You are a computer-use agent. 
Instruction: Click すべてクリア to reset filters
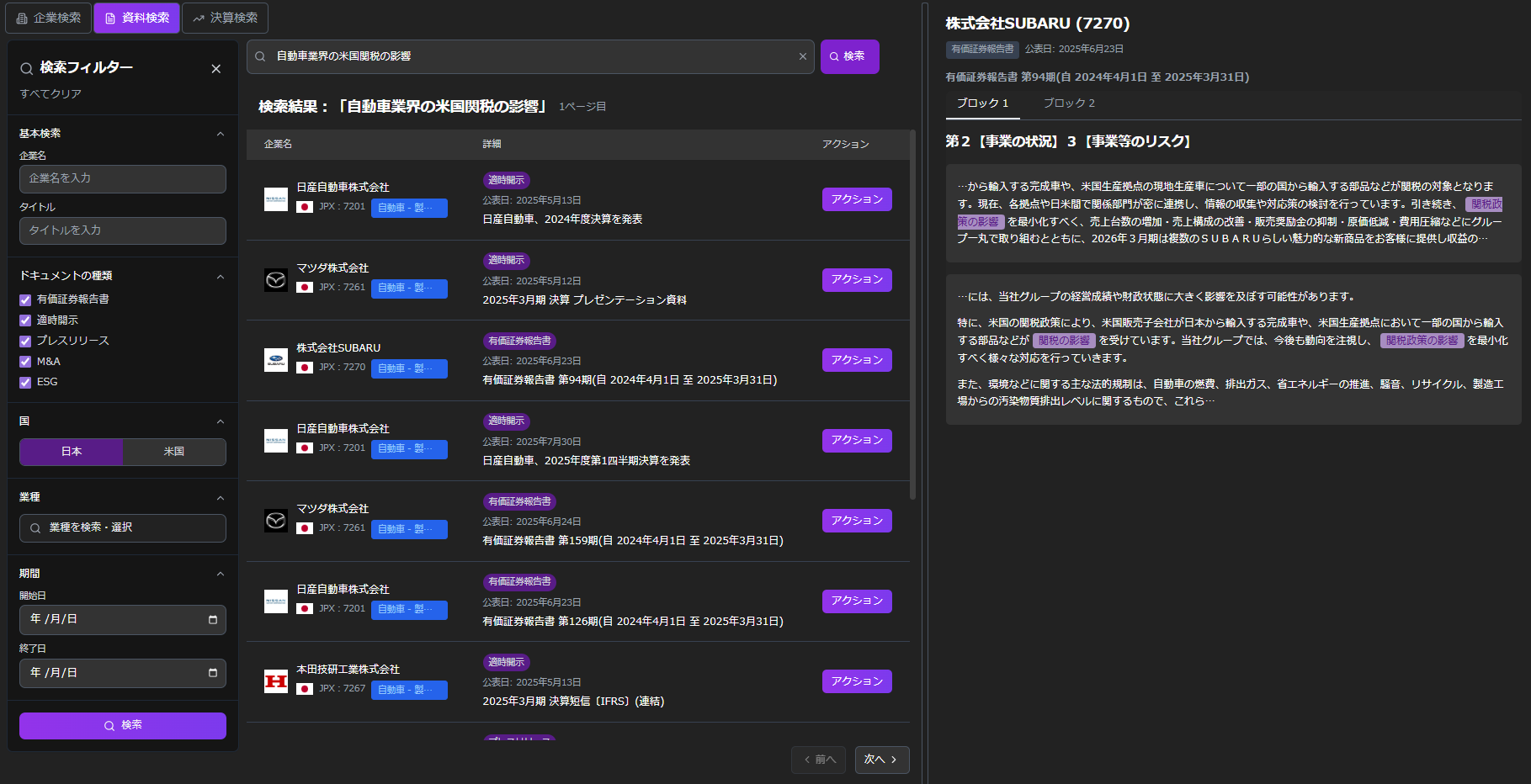[x=51, y=94]
